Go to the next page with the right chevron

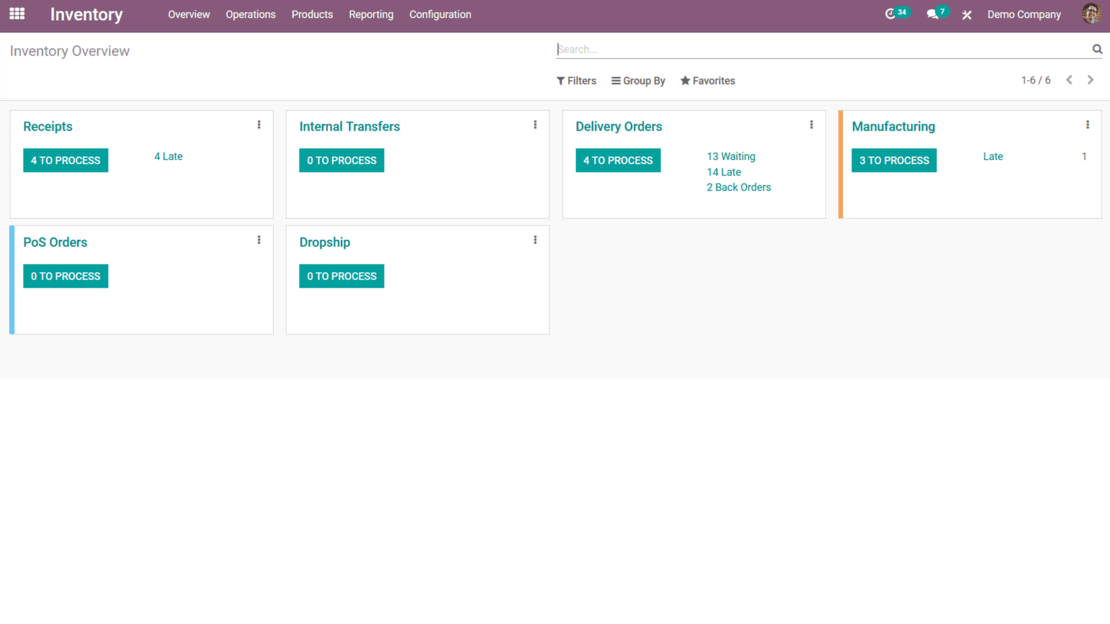(1091, 79)
